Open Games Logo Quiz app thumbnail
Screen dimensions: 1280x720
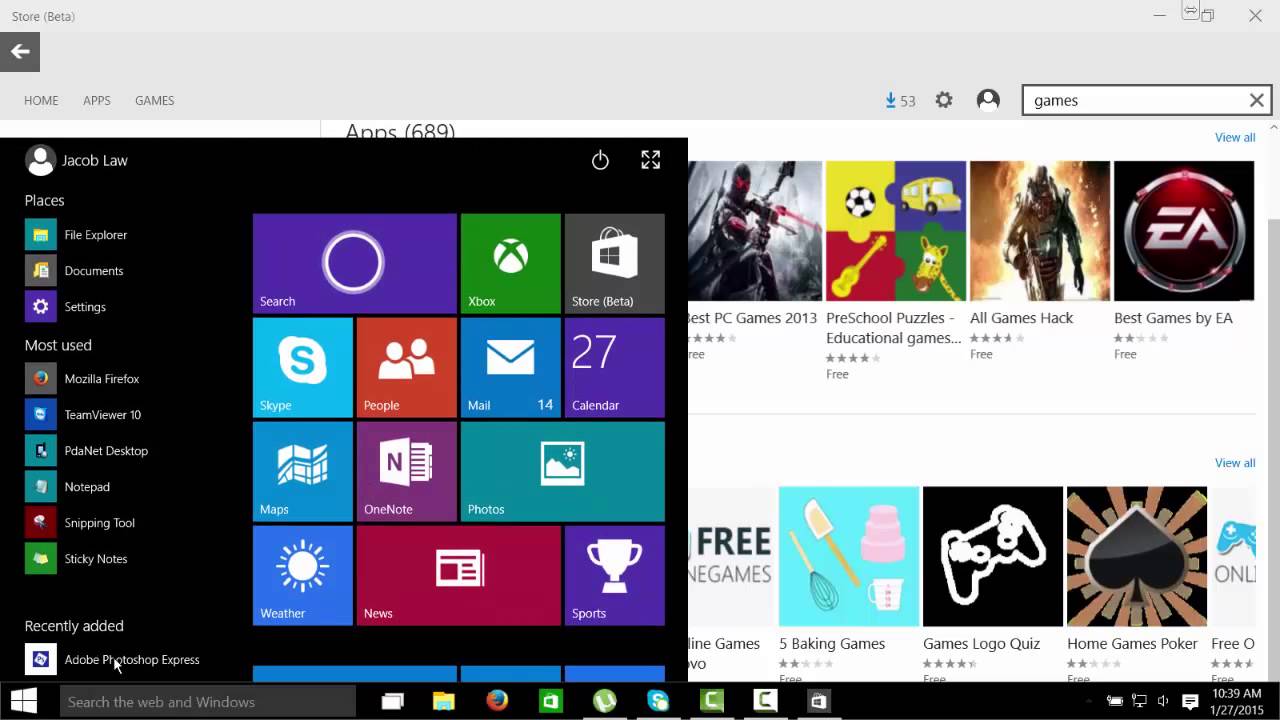[993, 556]
